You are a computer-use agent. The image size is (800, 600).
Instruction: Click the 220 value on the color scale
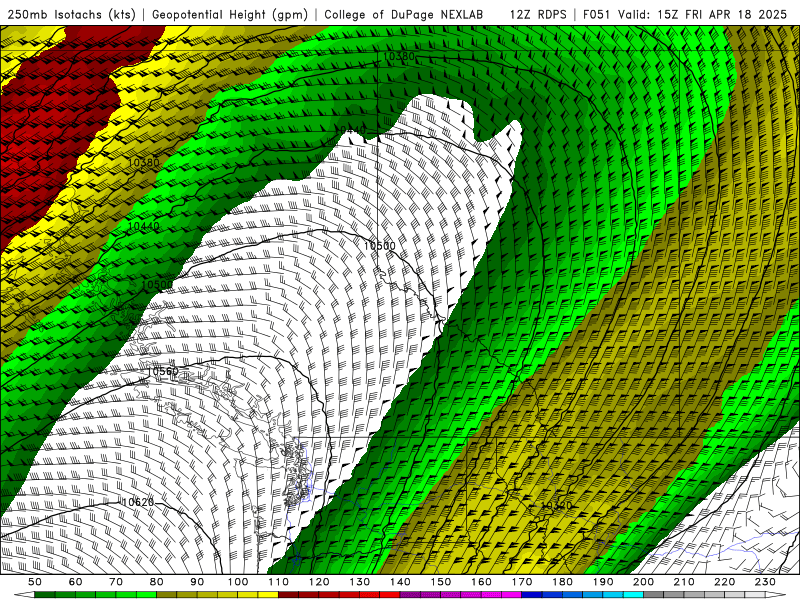725,582
